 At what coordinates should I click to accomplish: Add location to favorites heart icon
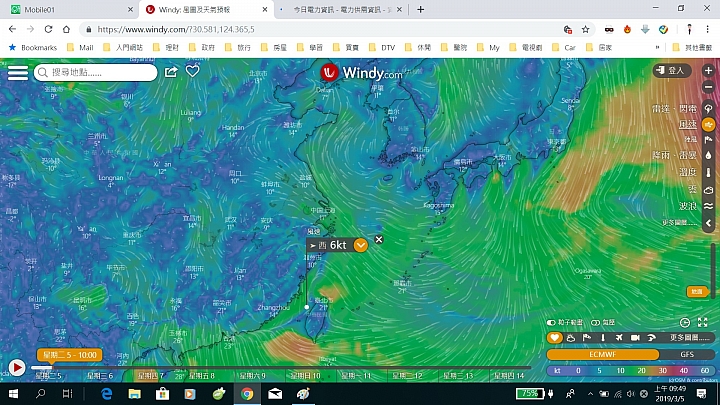[192, 71]
